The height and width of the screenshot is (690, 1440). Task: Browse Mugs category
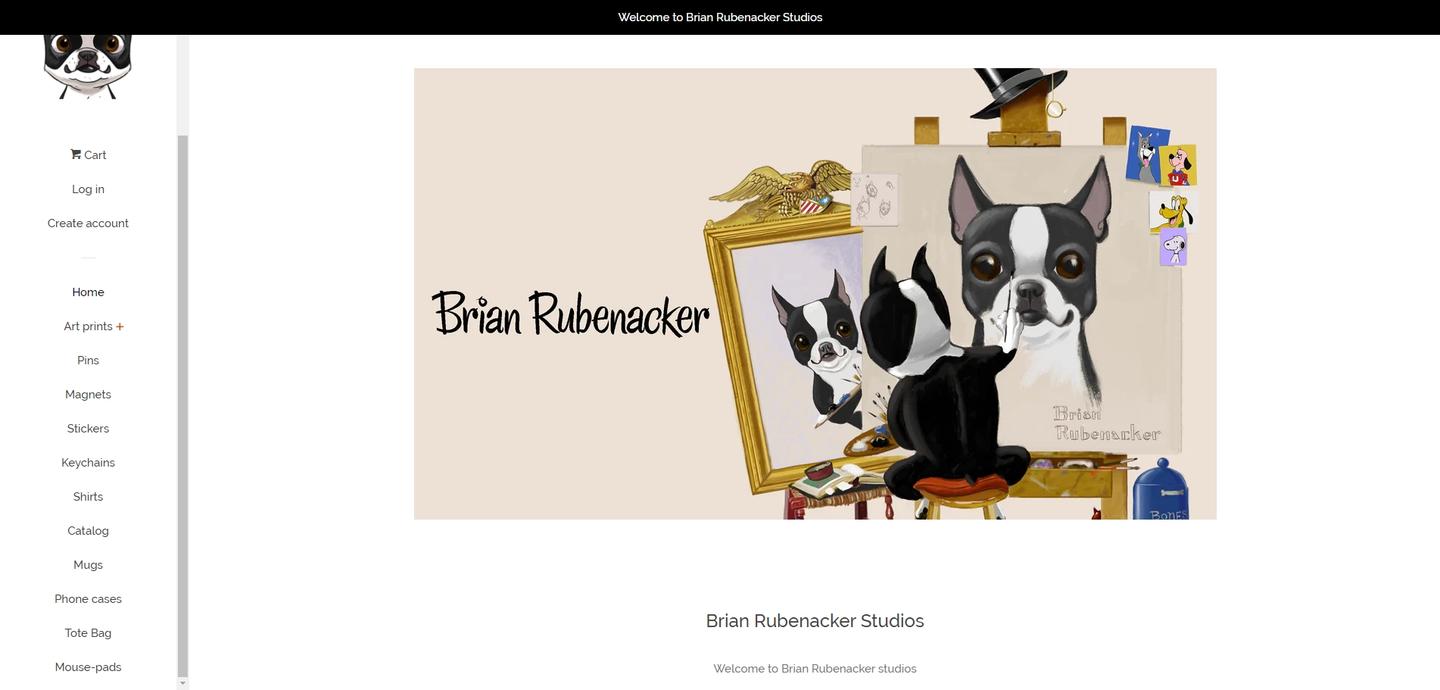point(88,564)
